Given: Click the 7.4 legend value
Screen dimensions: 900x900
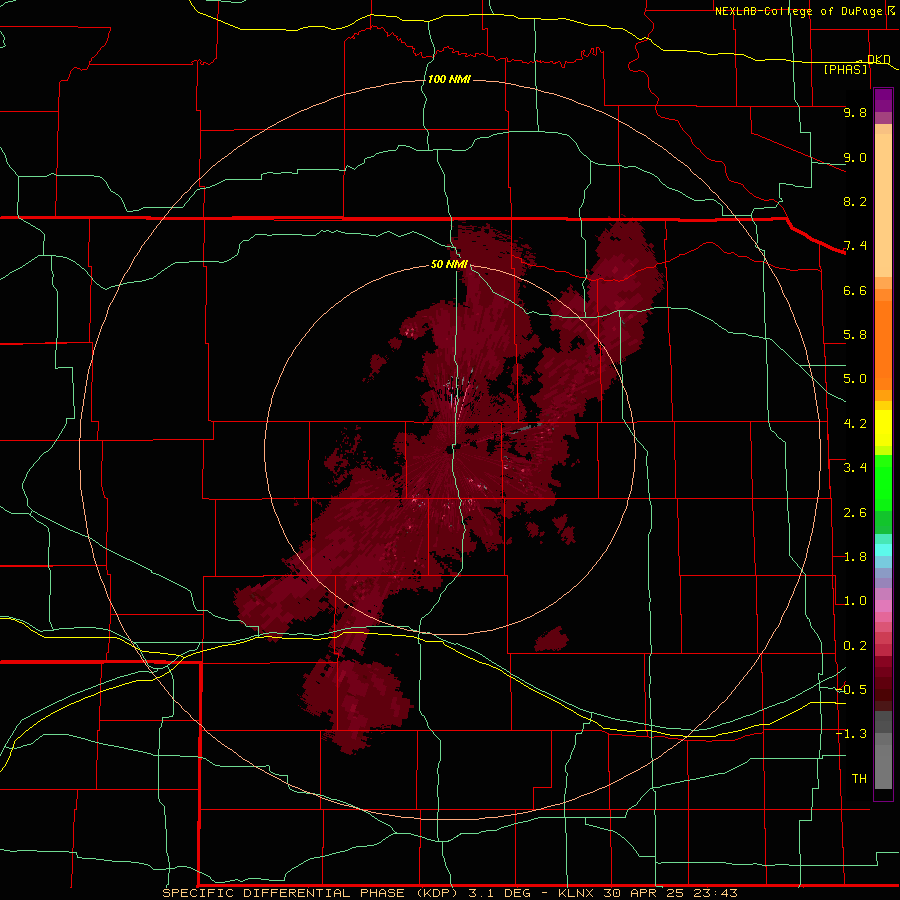Looking at the screenshot, I should 855,246.
